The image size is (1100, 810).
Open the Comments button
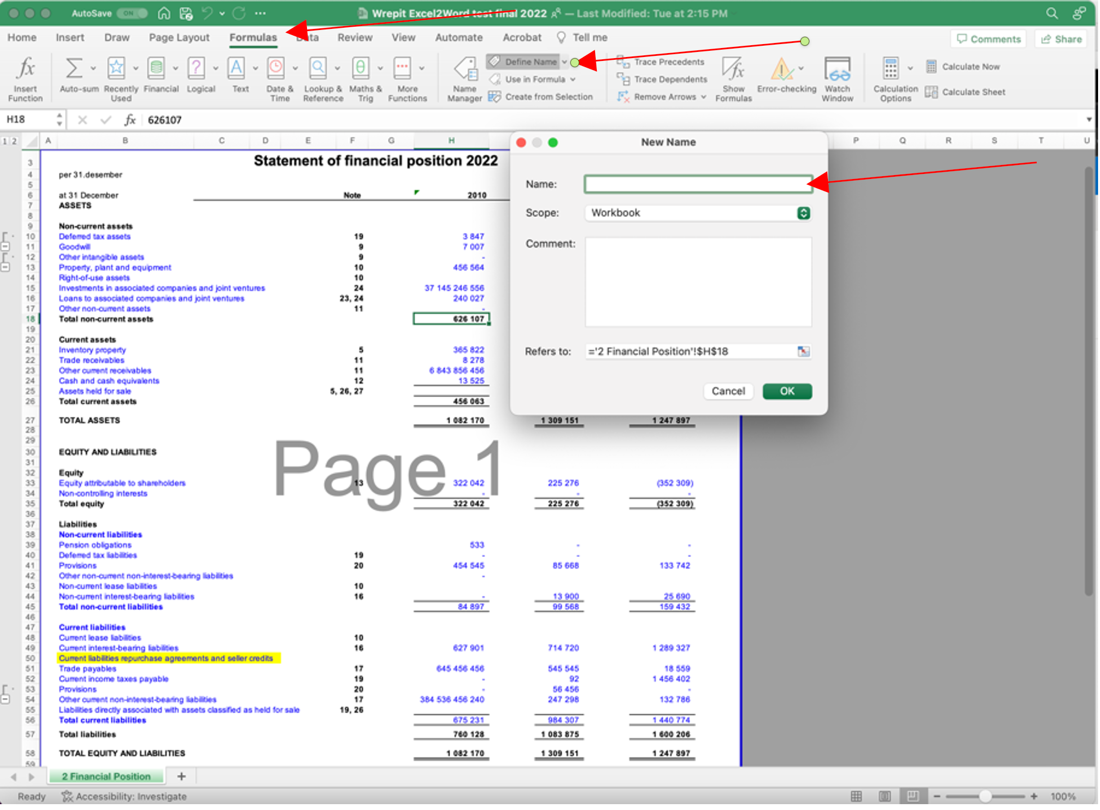(988, 39)
